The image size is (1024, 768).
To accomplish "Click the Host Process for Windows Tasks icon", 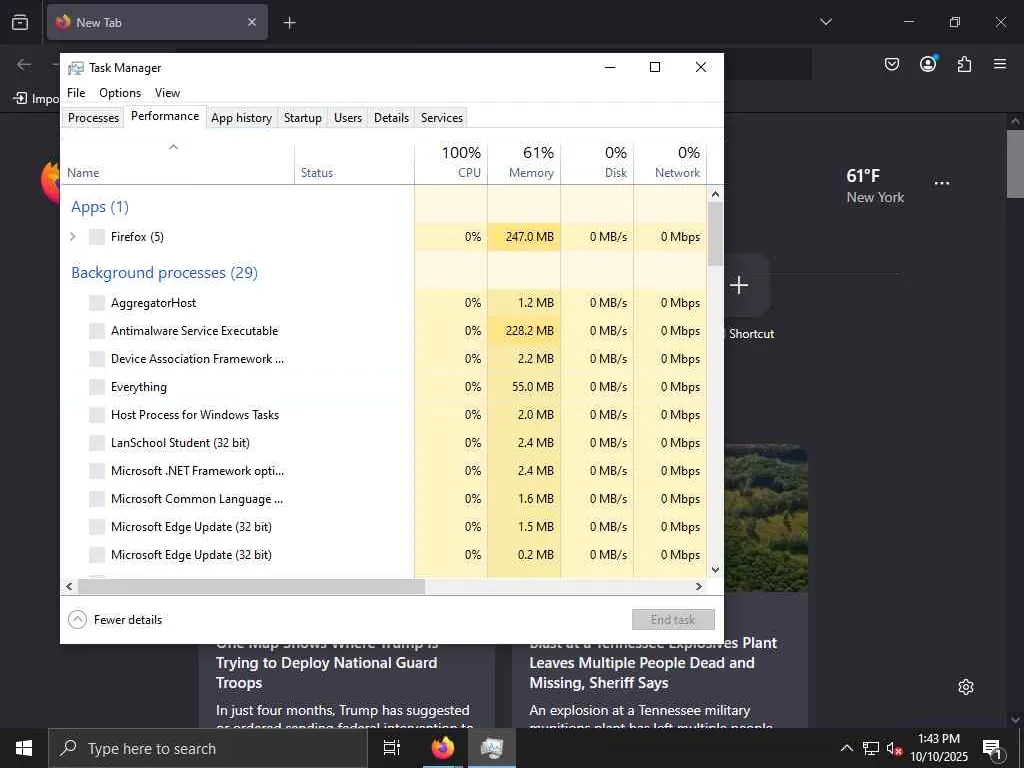I will coord(97,415).
